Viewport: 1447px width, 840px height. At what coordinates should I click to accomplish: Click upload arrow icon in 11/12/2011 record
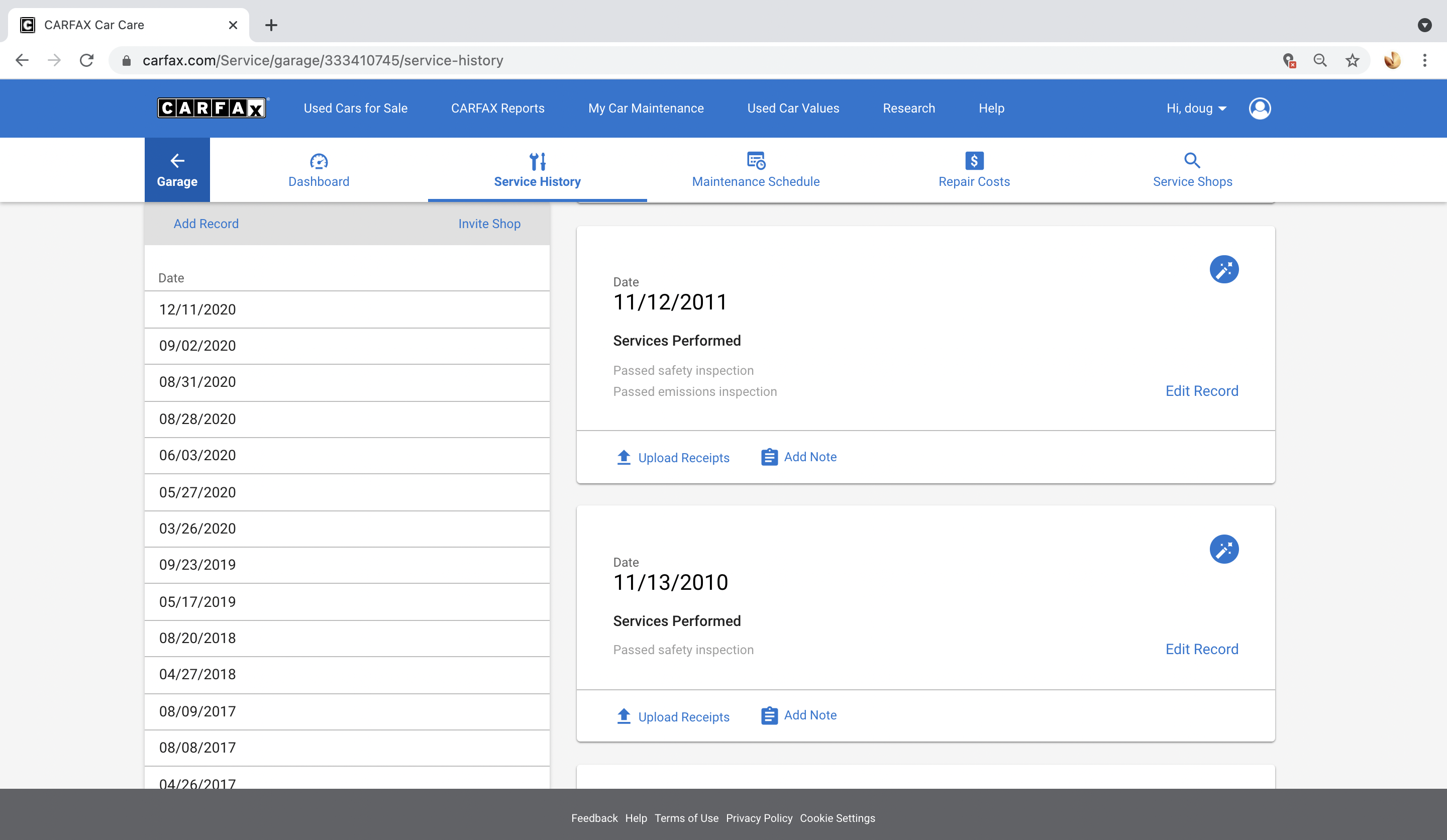point(624,457)
